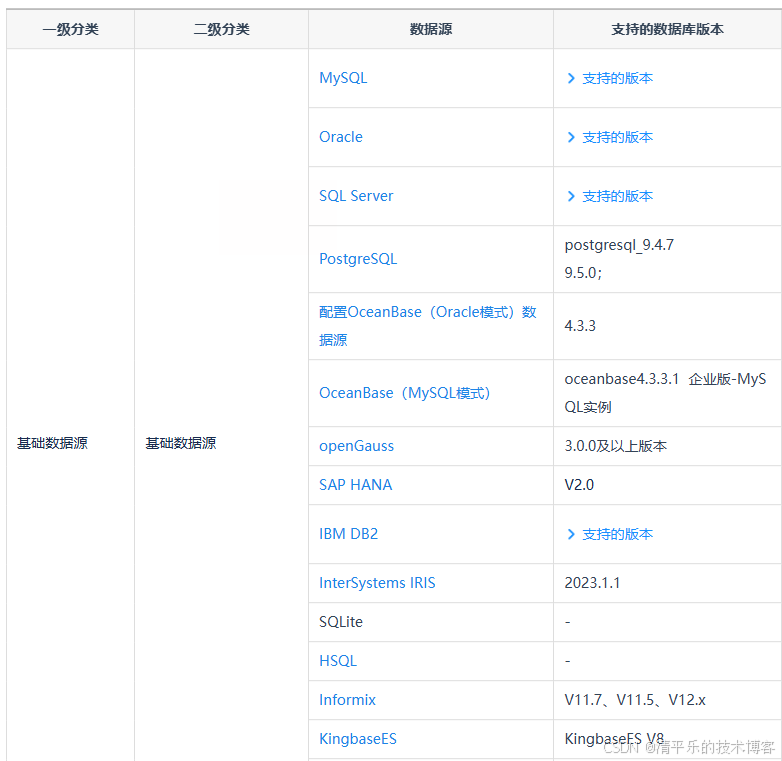This screenshot has width=782, height=761.
Task: Expand 支持的版本 in IBM DB2 row
Action: coord(610,534)
